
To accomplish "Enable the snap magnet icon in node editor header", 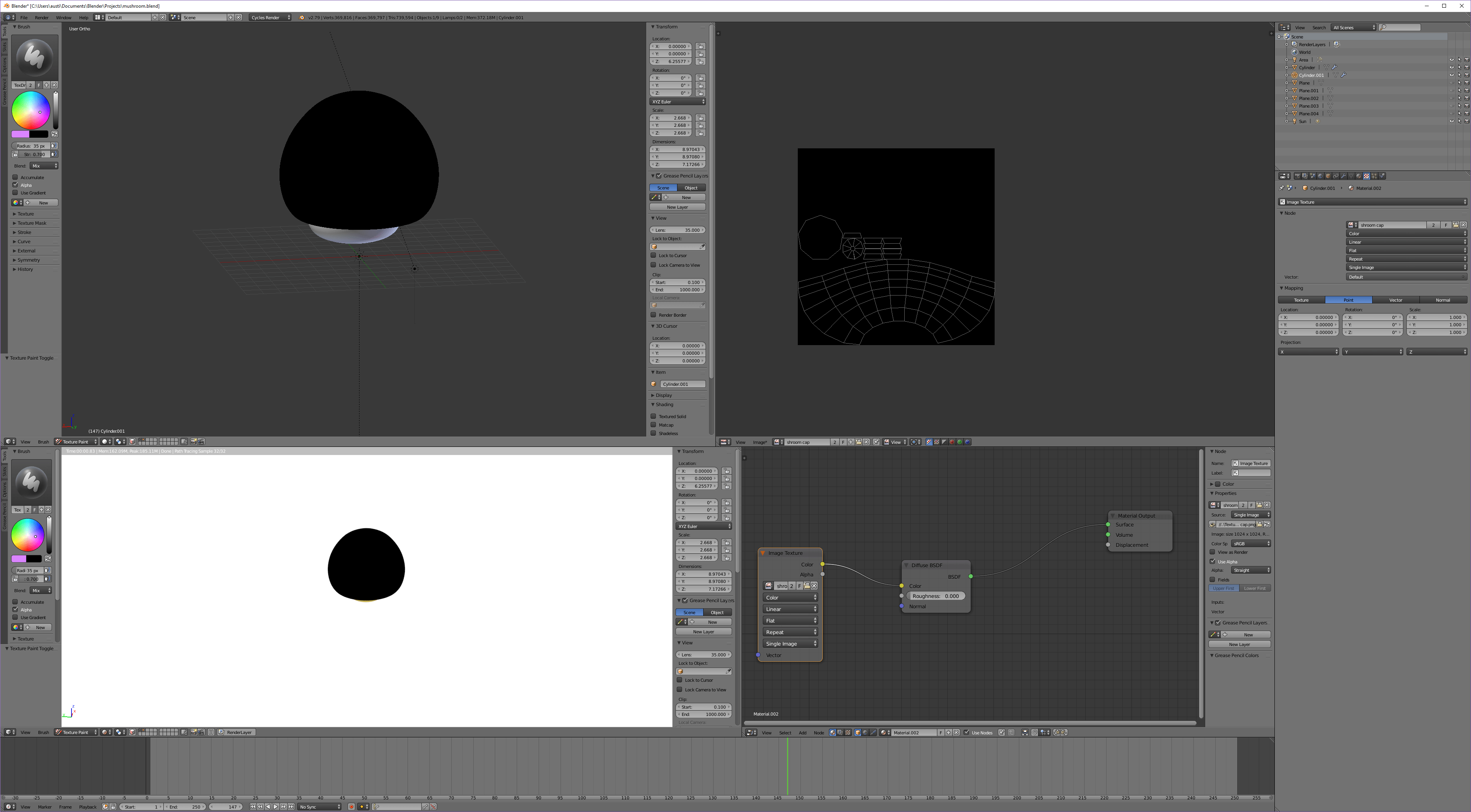I will click(x=1035, y=733).
